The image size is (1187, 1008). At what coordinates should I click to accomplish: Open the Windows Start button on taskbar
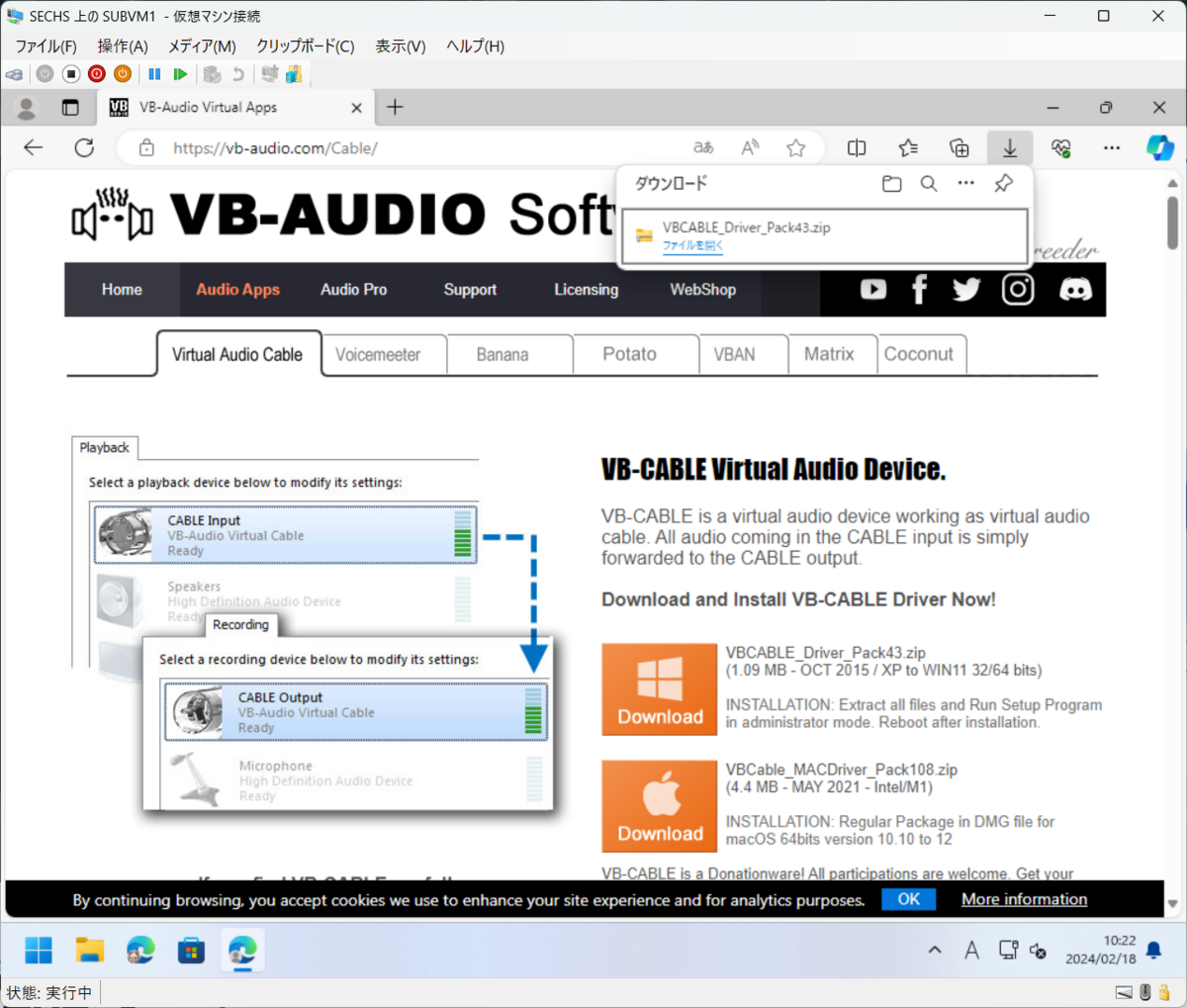tap(39, 951)
